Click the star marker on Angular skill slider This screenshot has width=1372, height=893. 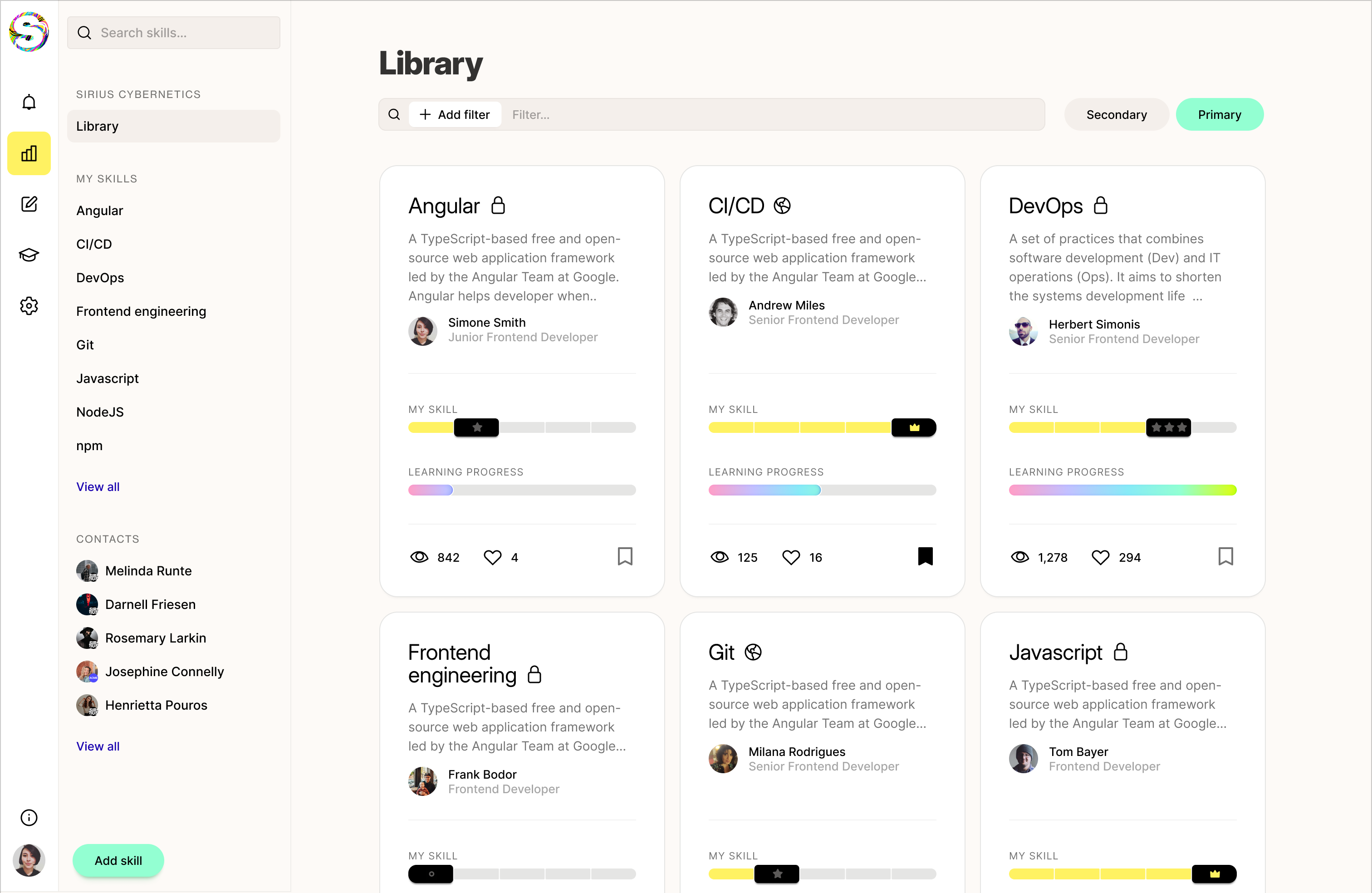(476, 427)
